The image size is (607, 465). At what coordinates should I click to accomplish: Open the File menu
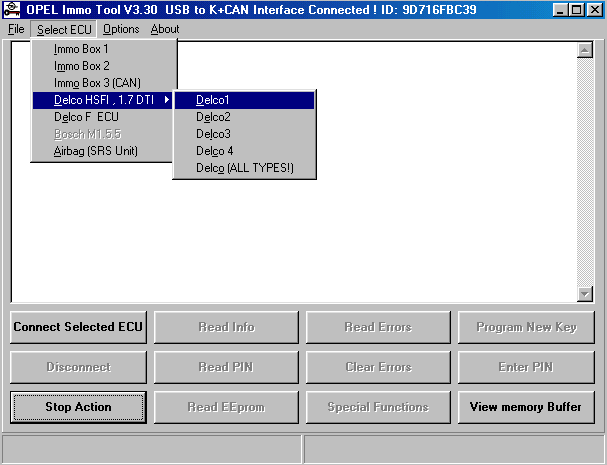click(16, 29)
